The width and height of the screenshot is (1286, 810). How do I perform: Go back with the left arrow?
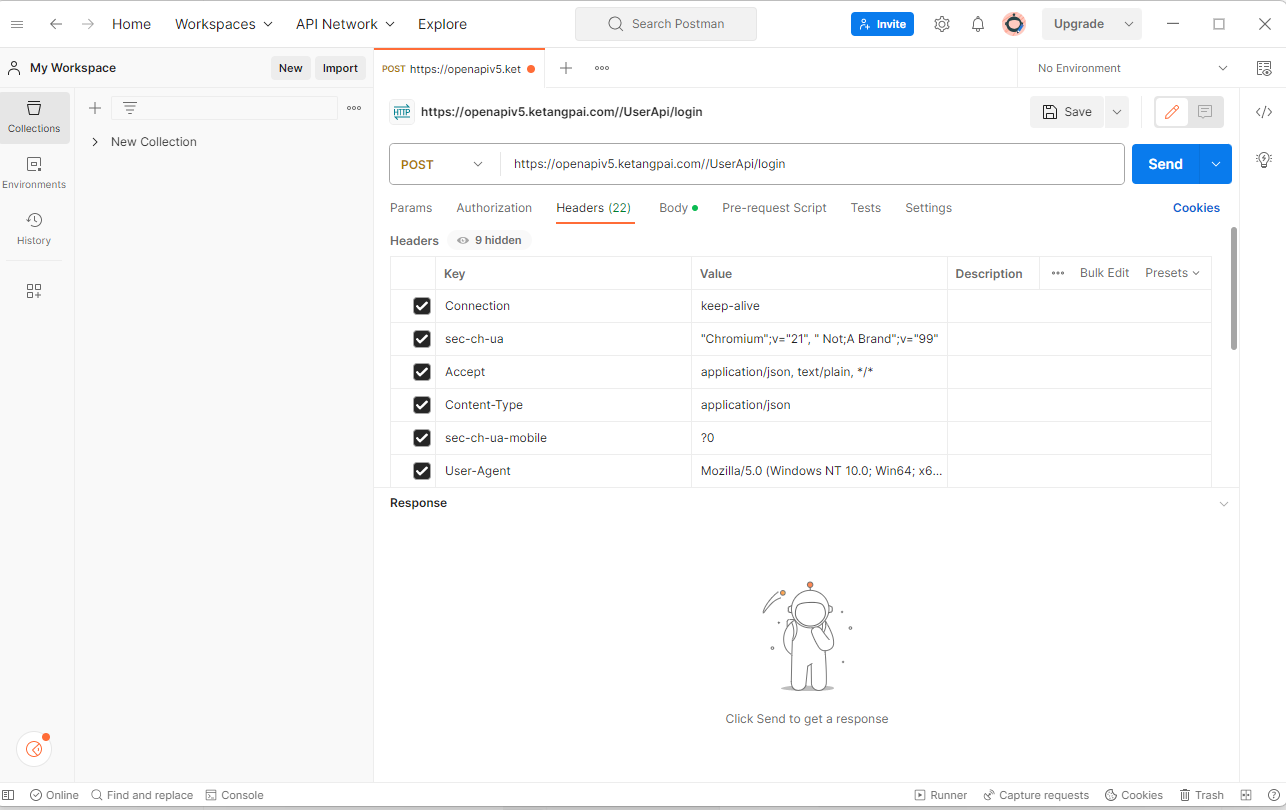click(x=56, y=24)
